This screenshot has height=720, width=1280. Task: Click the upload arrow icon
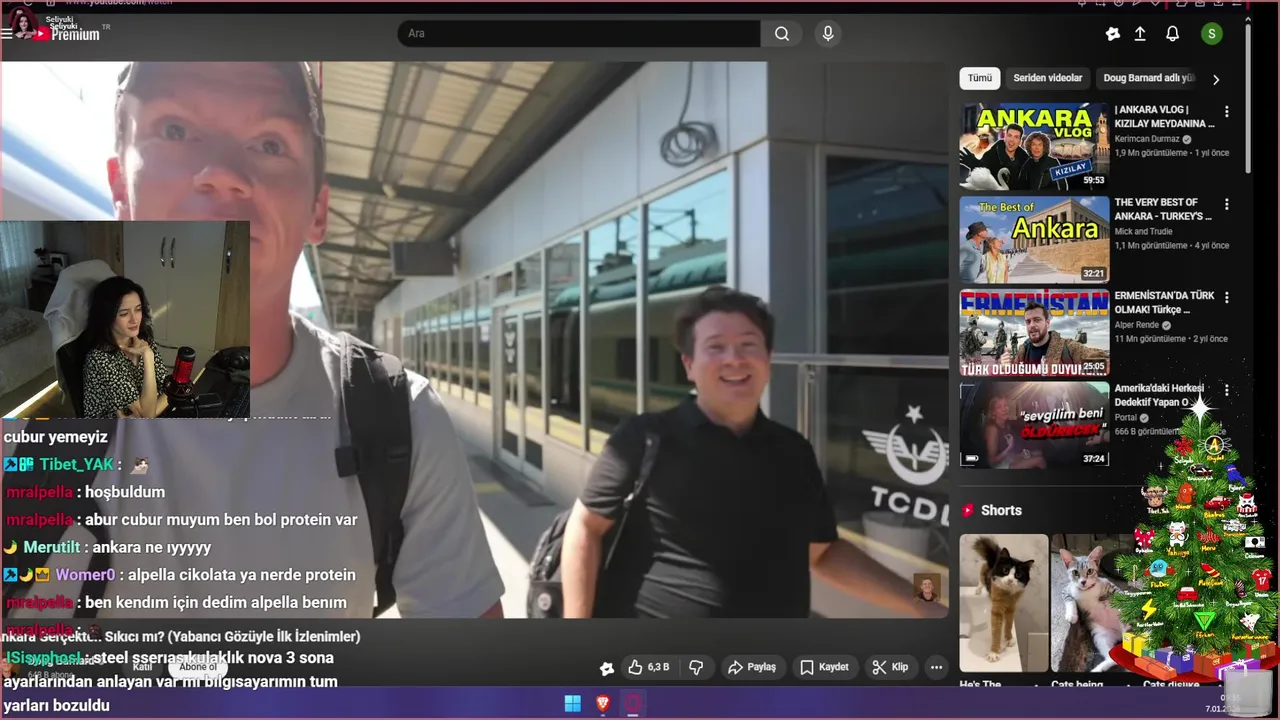tap(1140, 34)
